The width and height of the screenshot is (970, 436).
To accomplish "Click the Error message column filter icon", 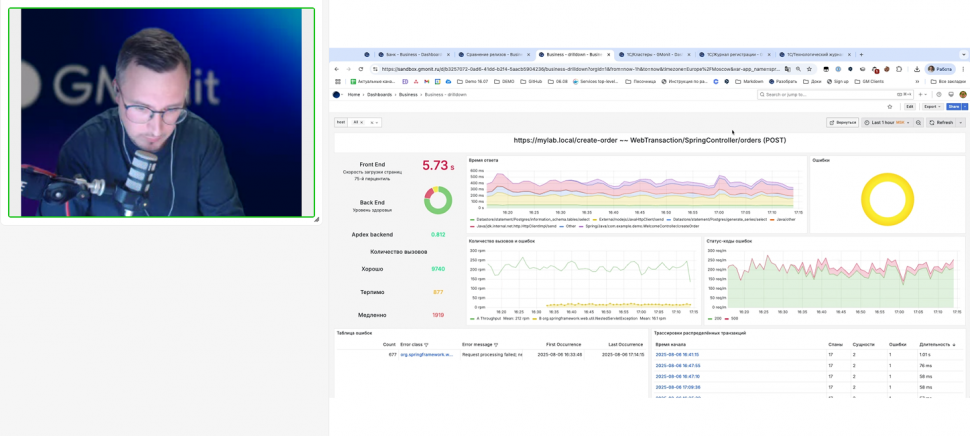I will point(496,345).
